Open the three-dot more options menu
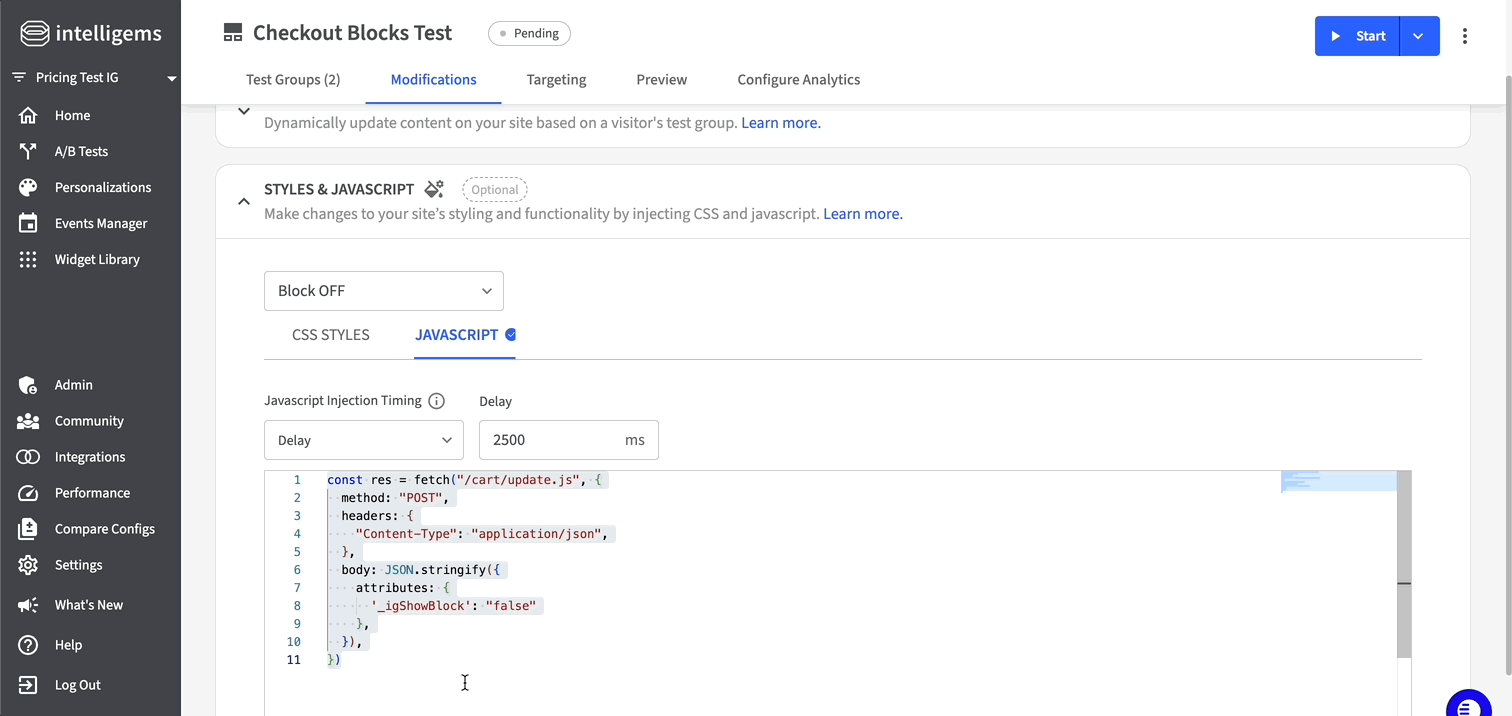This screenshot has height=716, width=1512. (1465, 36)
